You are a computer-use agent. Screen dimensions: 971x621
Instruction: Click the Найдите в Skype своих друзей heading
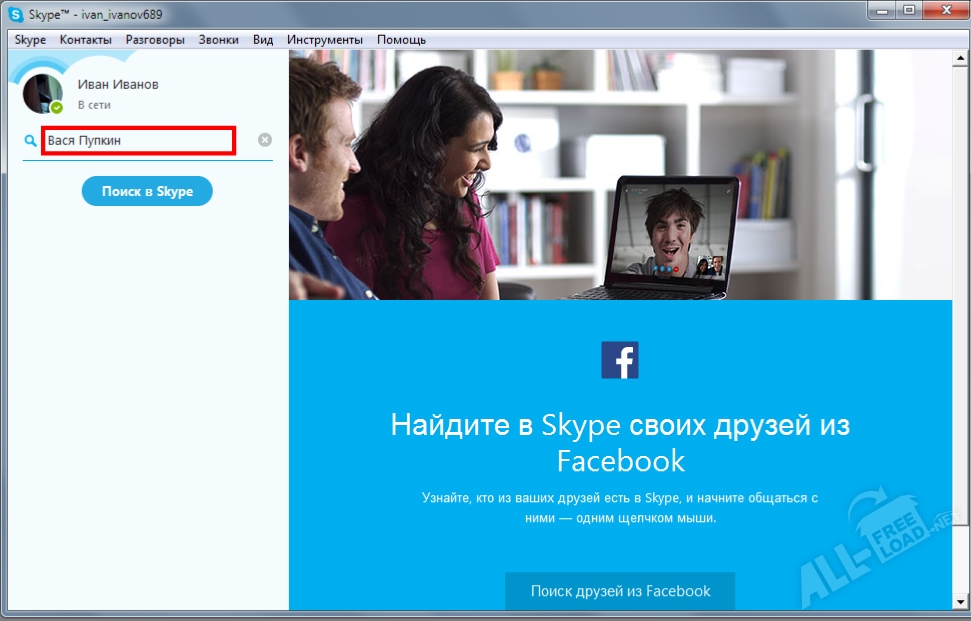pos(622,440)
